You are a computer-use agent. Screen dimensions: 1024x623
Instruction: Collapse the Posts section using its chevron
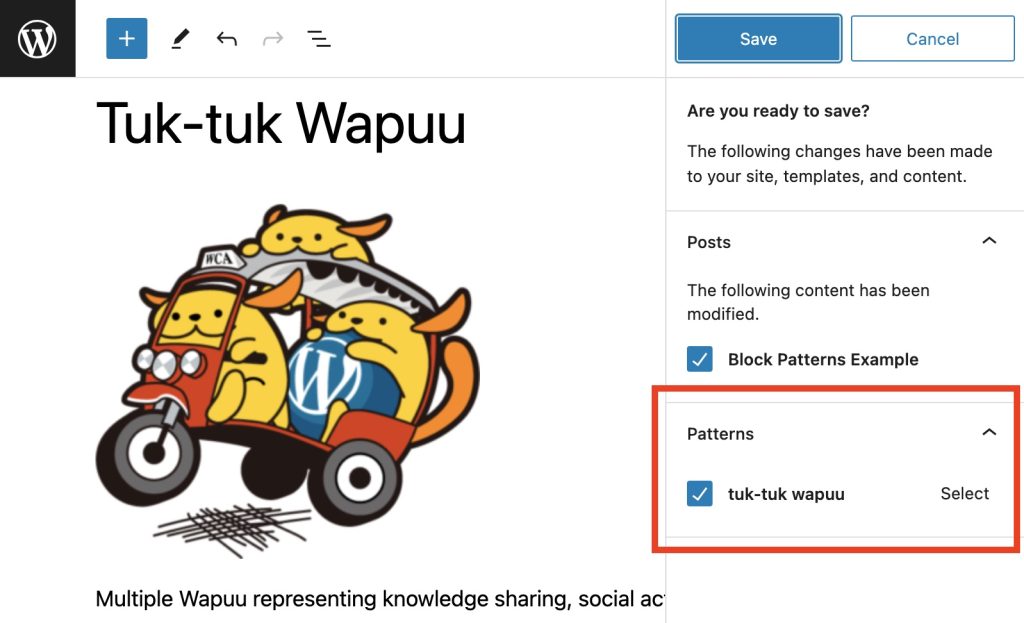pos(989,241)
